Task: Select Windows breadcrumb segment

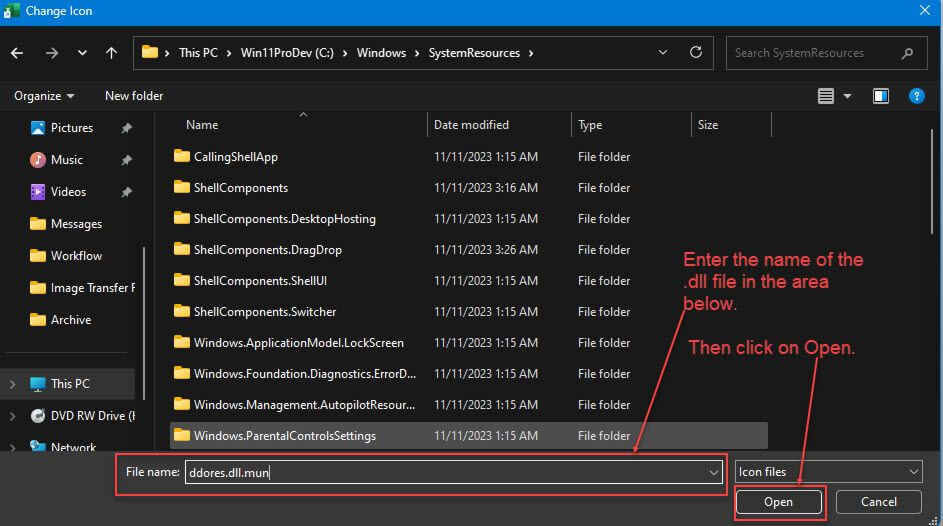Action: coord(381,53)
